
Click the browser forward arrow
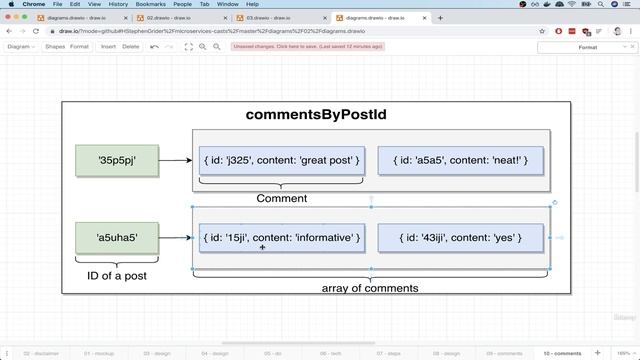click(22, 31)
